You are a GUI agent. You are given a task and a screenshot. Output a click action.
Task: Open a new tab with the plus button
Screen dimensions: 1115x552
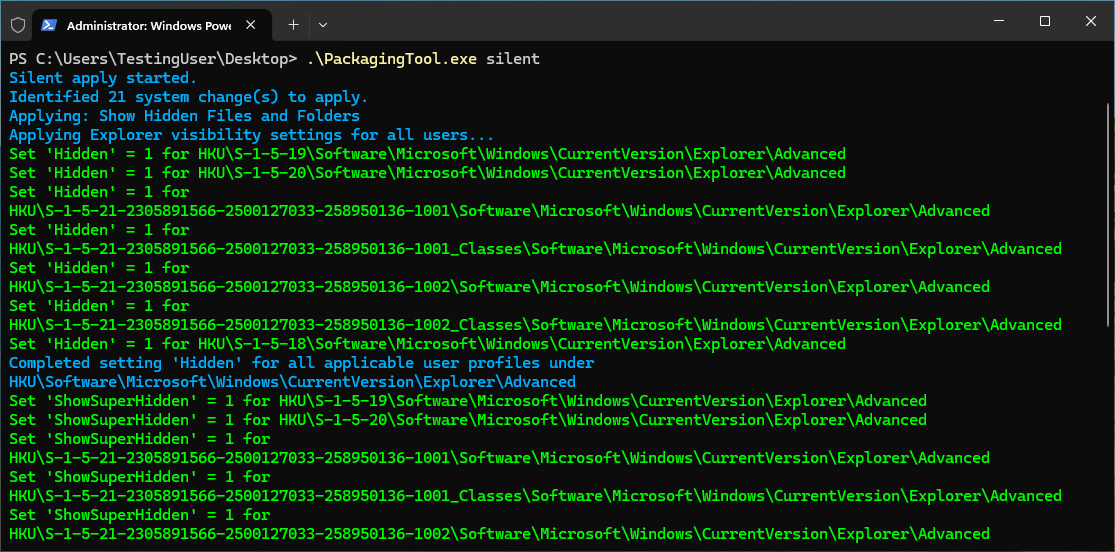pos(293,25)
